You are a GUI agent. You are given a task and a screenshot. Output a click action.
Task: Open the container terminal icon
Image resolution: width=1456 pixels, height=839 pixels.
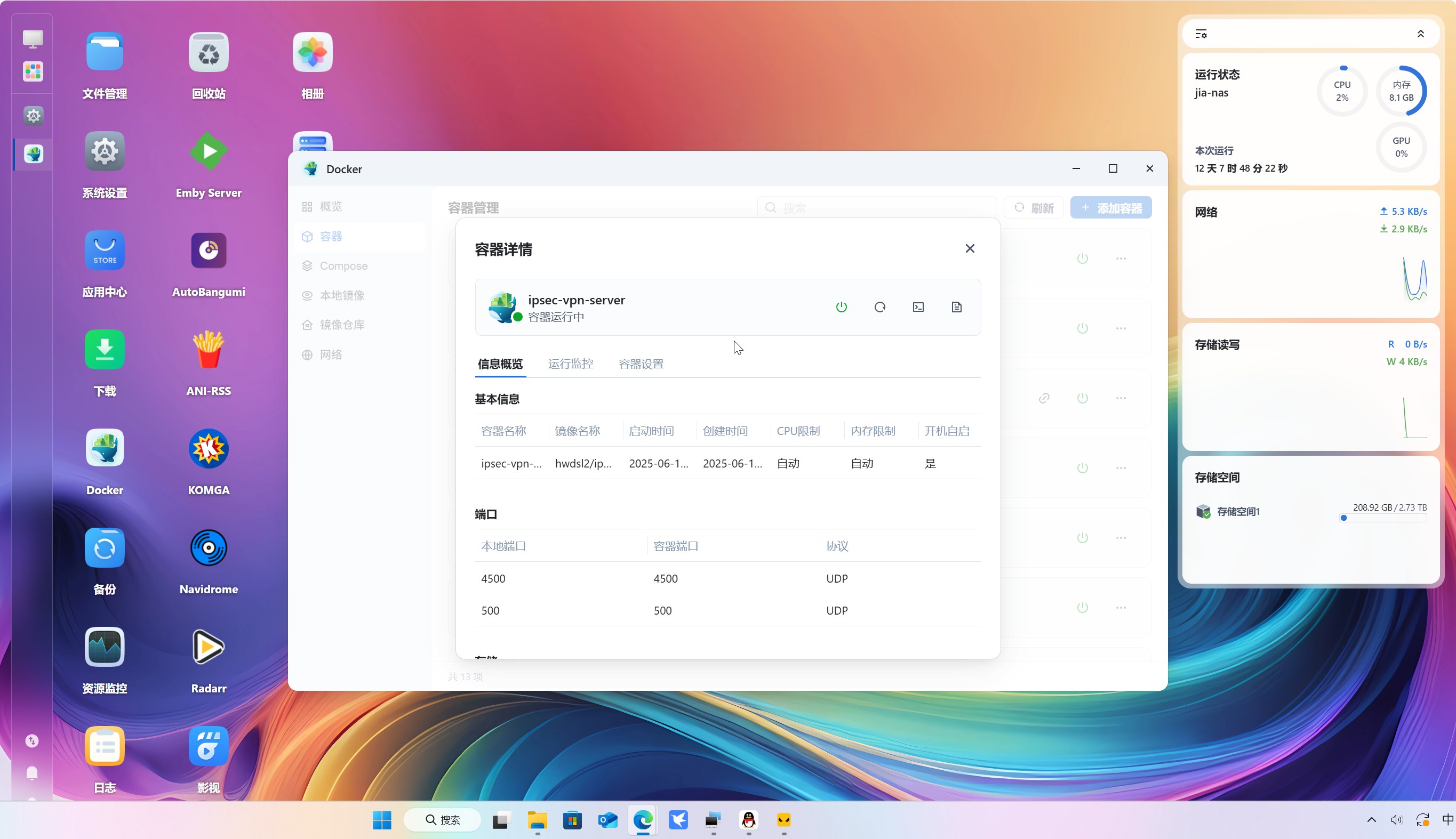click(918, 307)
